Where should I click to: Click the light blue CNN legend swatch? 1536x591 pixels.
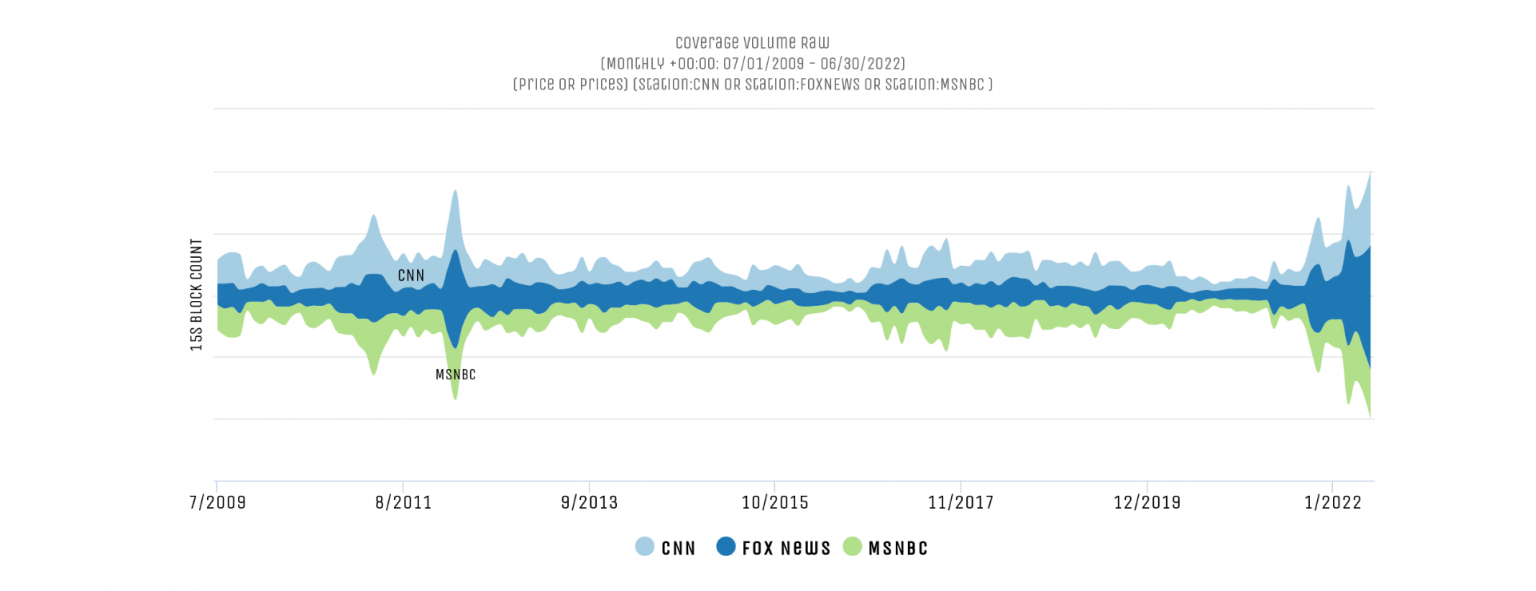(645, 547)
